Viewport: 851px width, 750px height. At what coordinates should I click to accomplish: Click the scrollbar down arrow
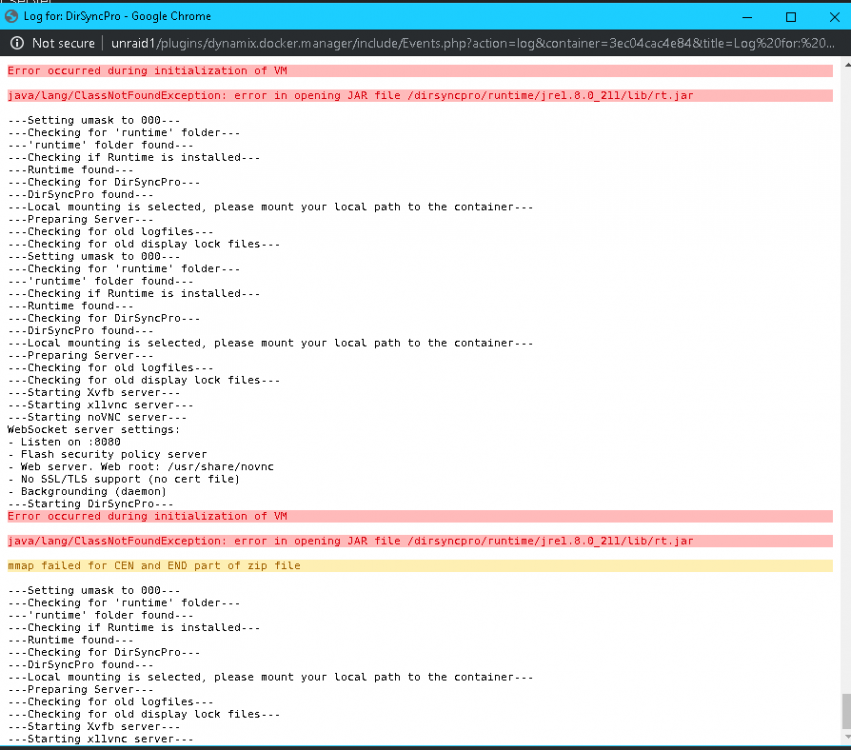tap(847, 736)
